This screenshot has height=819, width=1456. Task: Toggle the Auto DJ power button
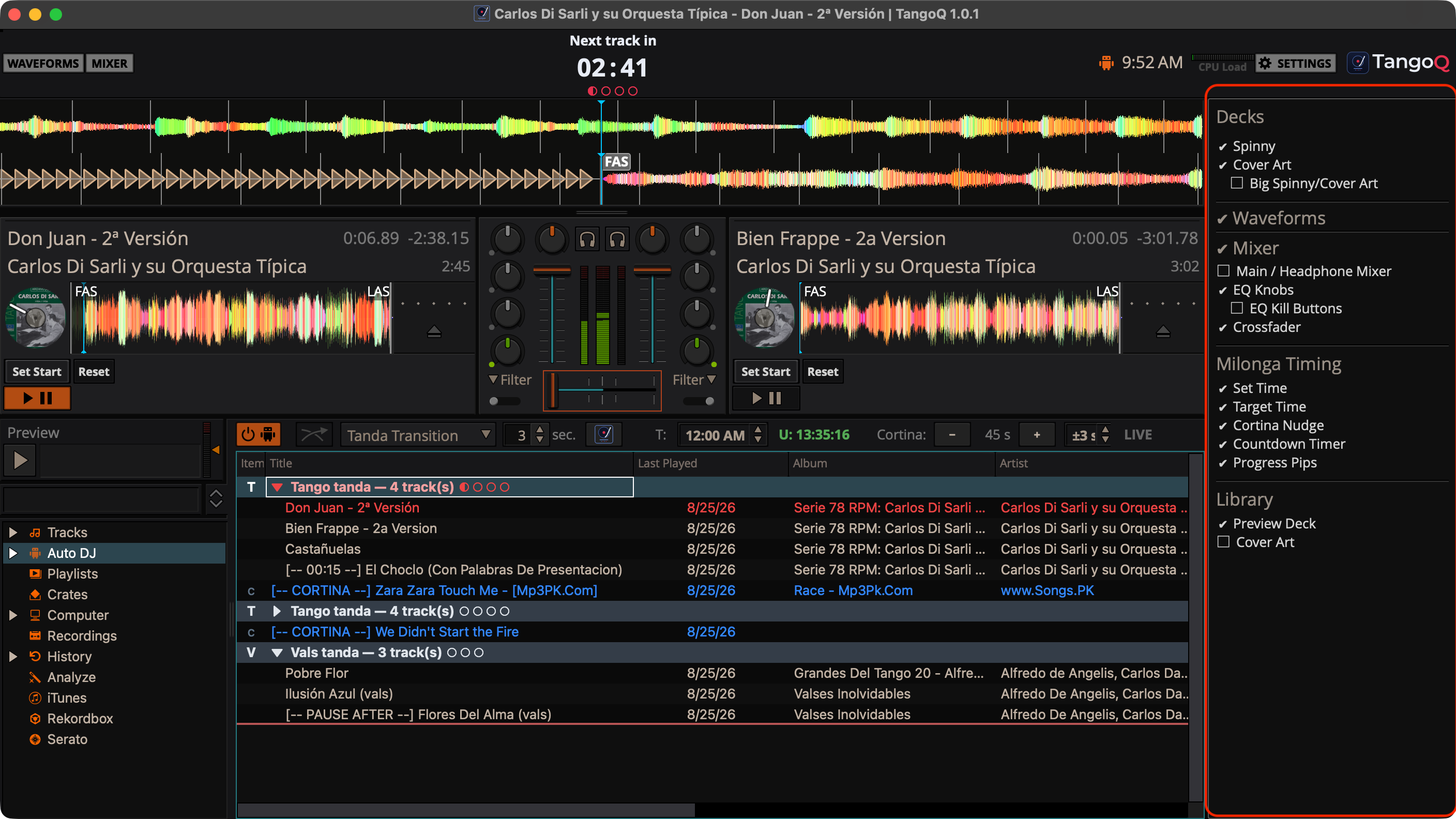[259, 434]
